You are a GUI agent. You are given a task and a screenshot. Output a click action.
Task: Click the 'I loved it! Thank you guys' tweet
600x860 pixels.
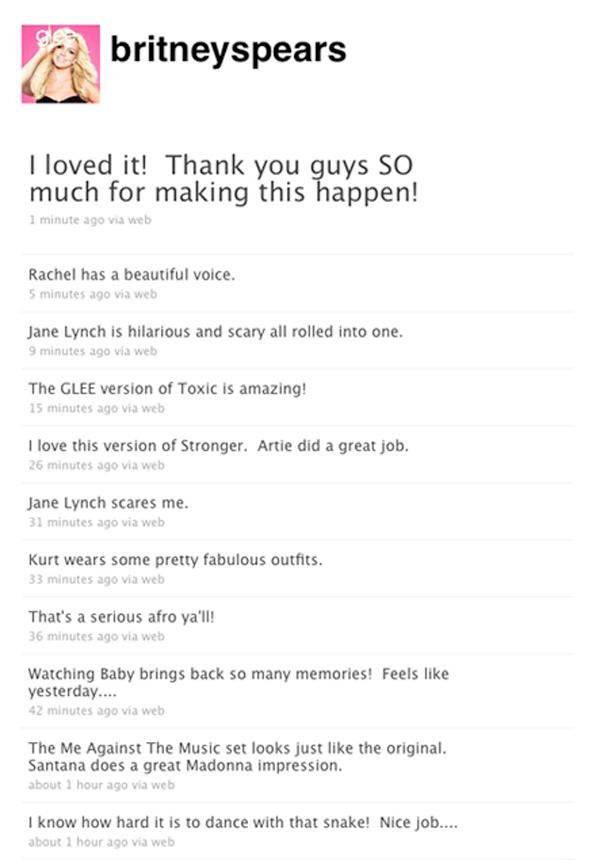(x=224, y=179)
